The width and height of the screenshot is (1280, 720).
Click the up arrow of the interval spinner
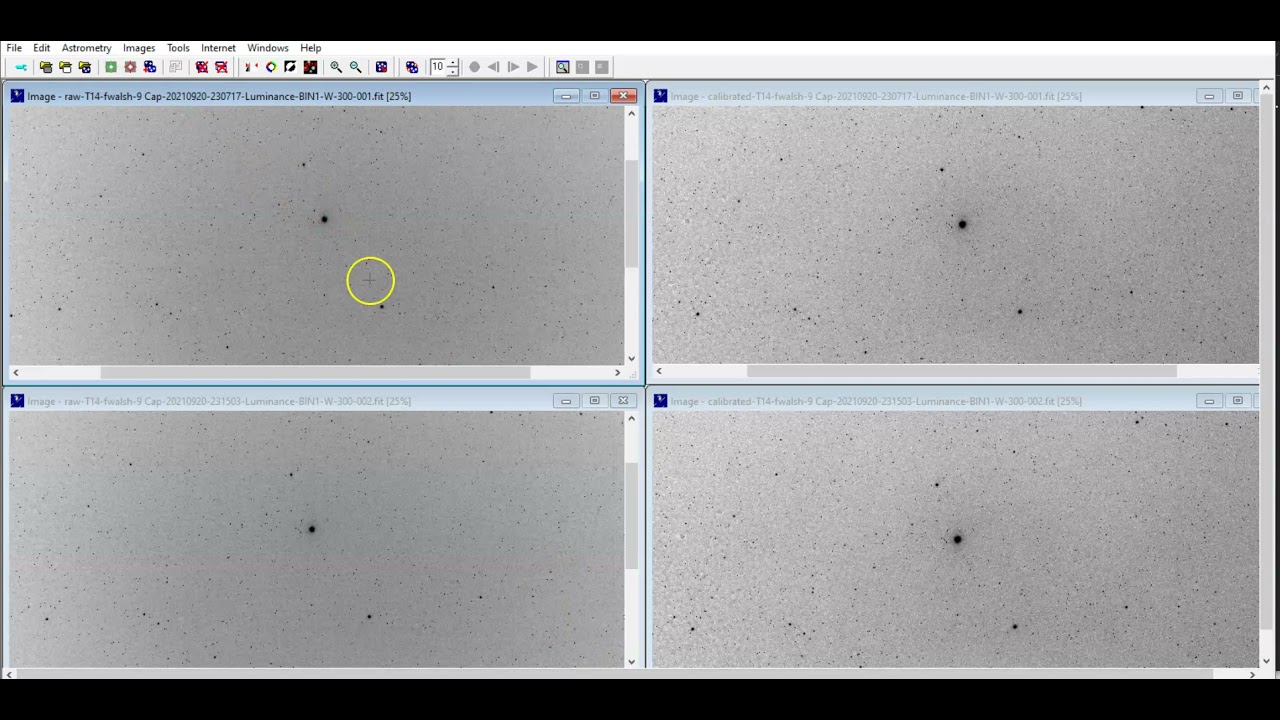pyautogui.click(x=453, y=63)
